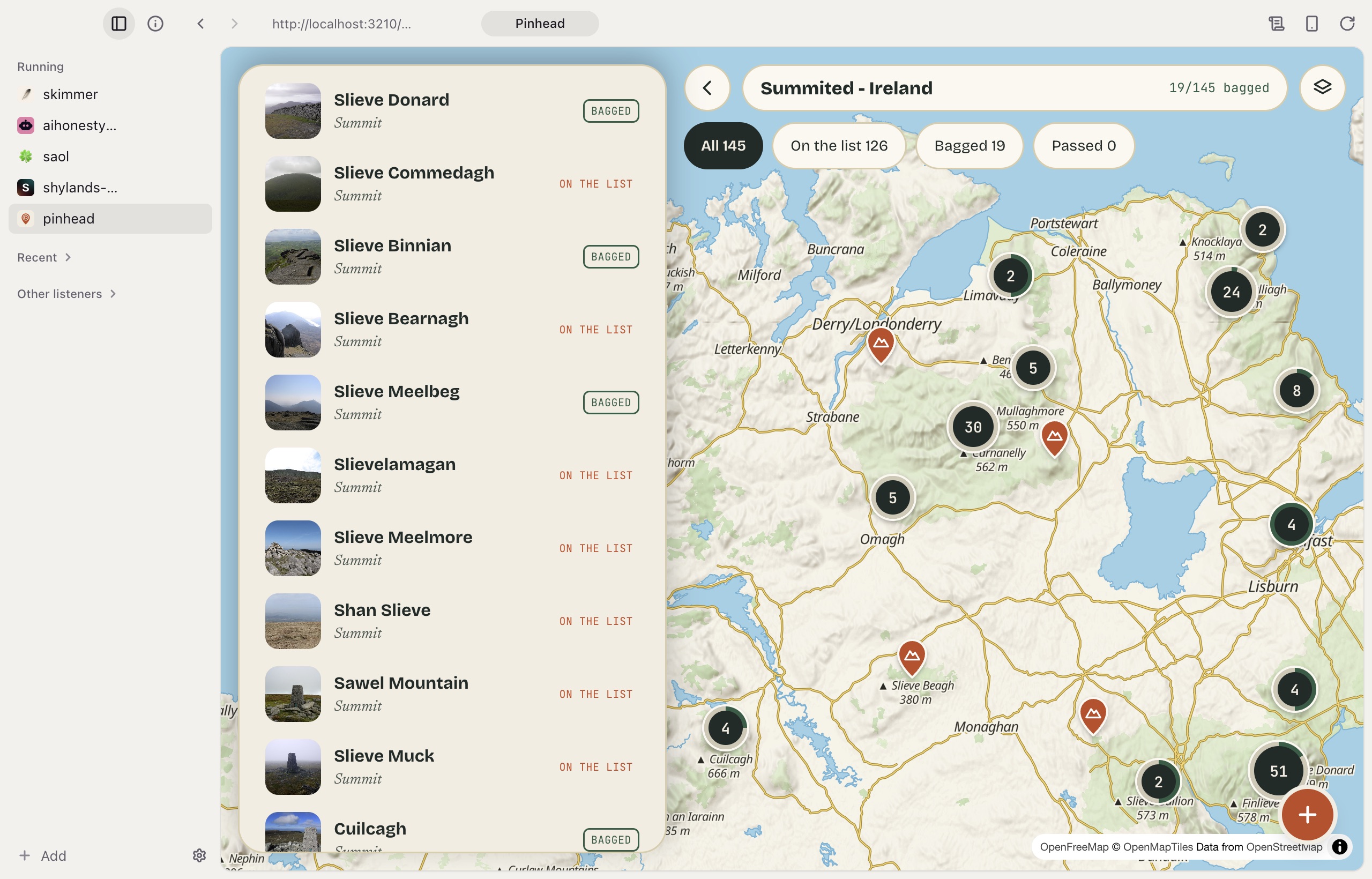Click the OpenFreeMap attribution link
Viewport: 1372px width, 879px height.
pos(1073,847)
